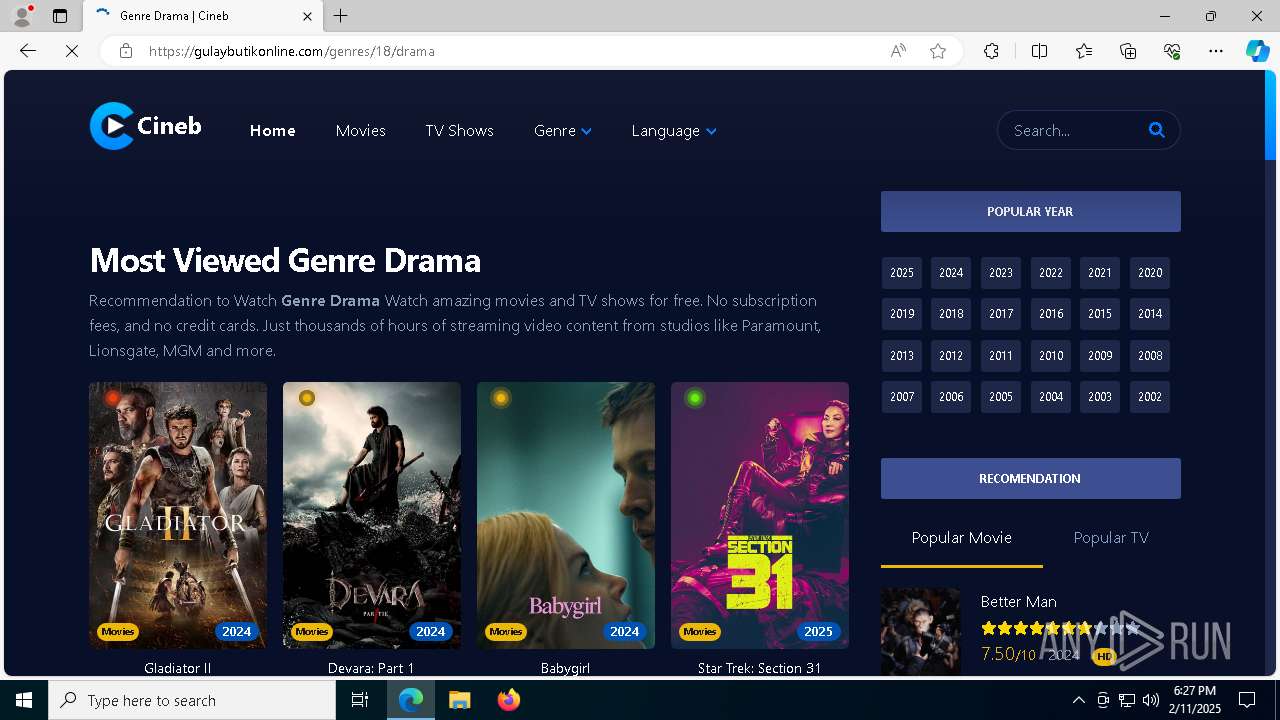Viewport: 1280px width, 720px height.
Task: Expand the Language dropdown
Action: [x=674, y=131]
